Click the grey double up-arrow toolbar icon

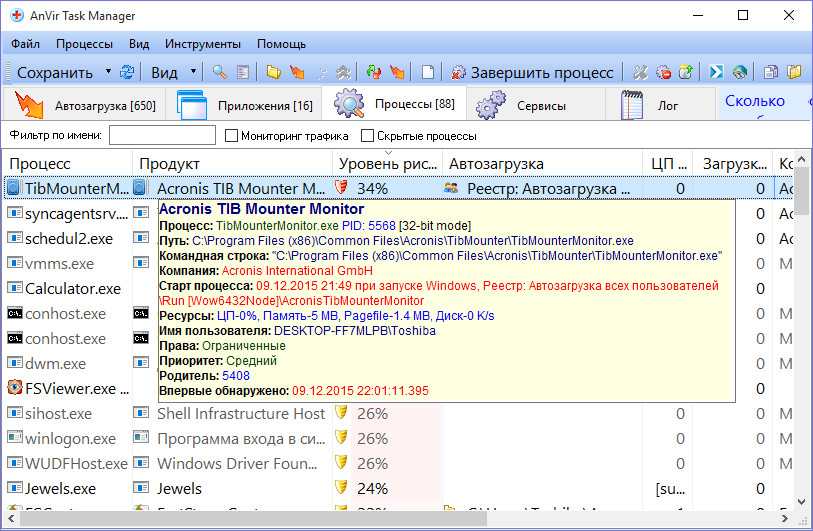pos(343,72)
